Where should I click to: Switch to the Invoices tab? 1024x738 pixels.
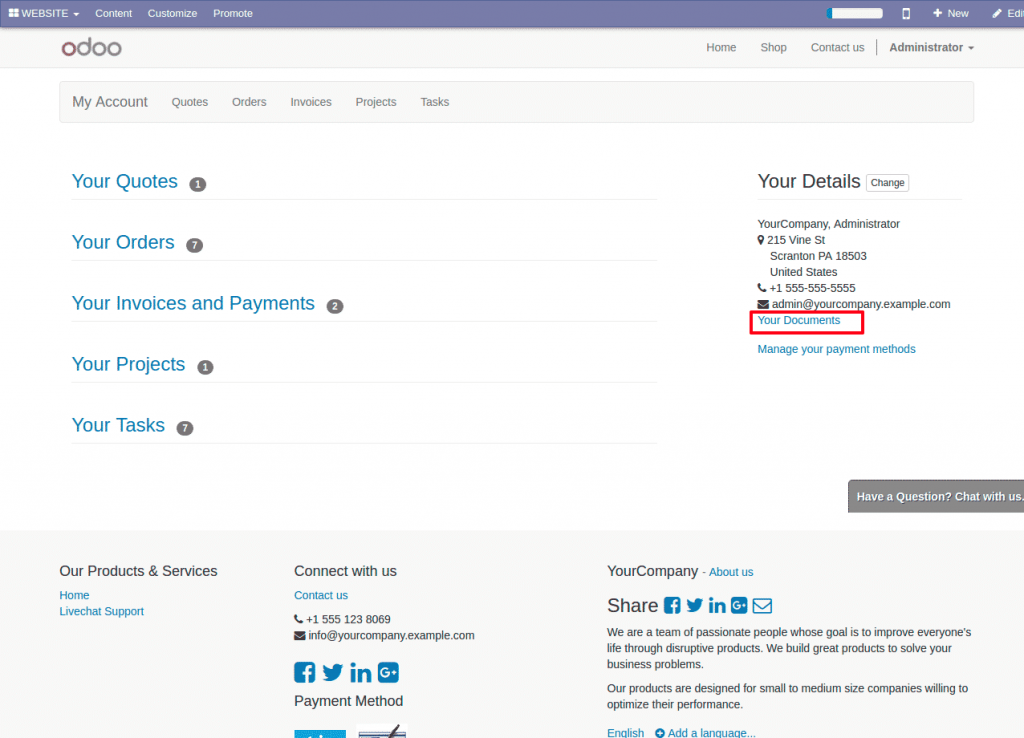coord(311,102)
